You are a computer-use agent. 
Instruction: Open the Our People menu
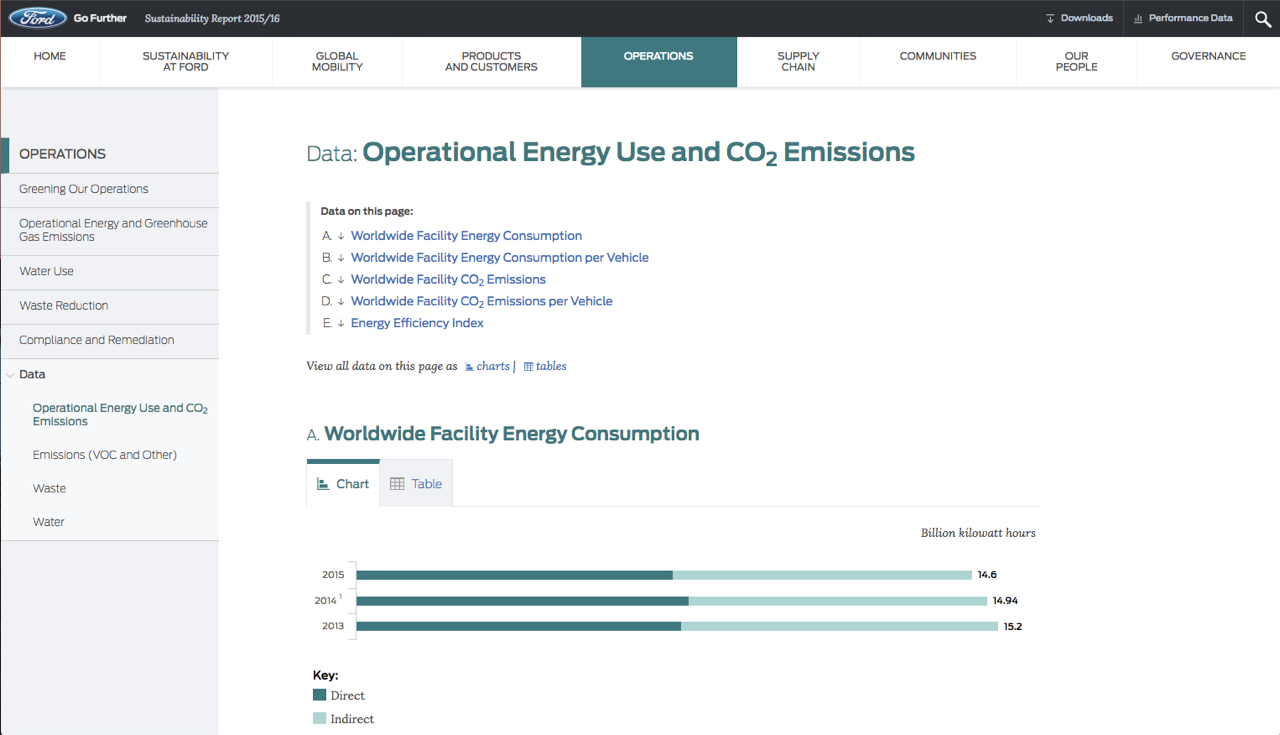[1076, 62]
